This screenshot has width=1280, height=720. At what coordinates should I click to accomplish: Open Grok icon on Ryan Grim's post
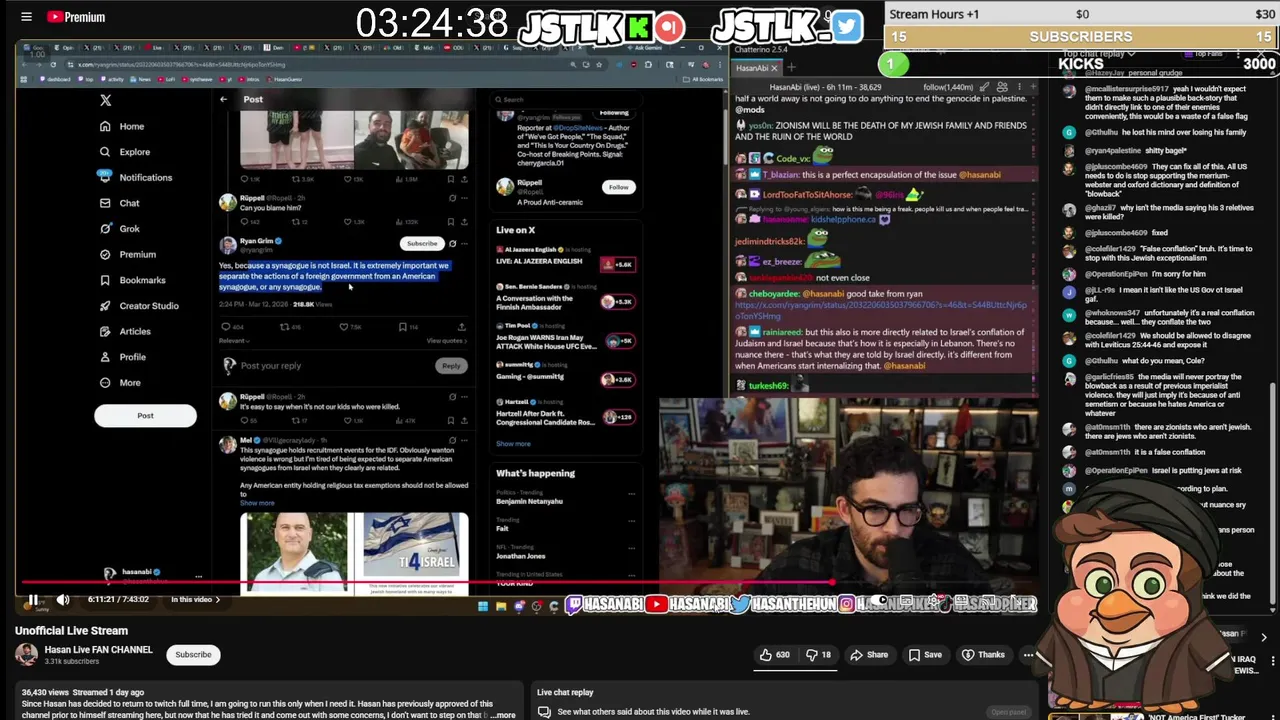click(x=452, y=243)
